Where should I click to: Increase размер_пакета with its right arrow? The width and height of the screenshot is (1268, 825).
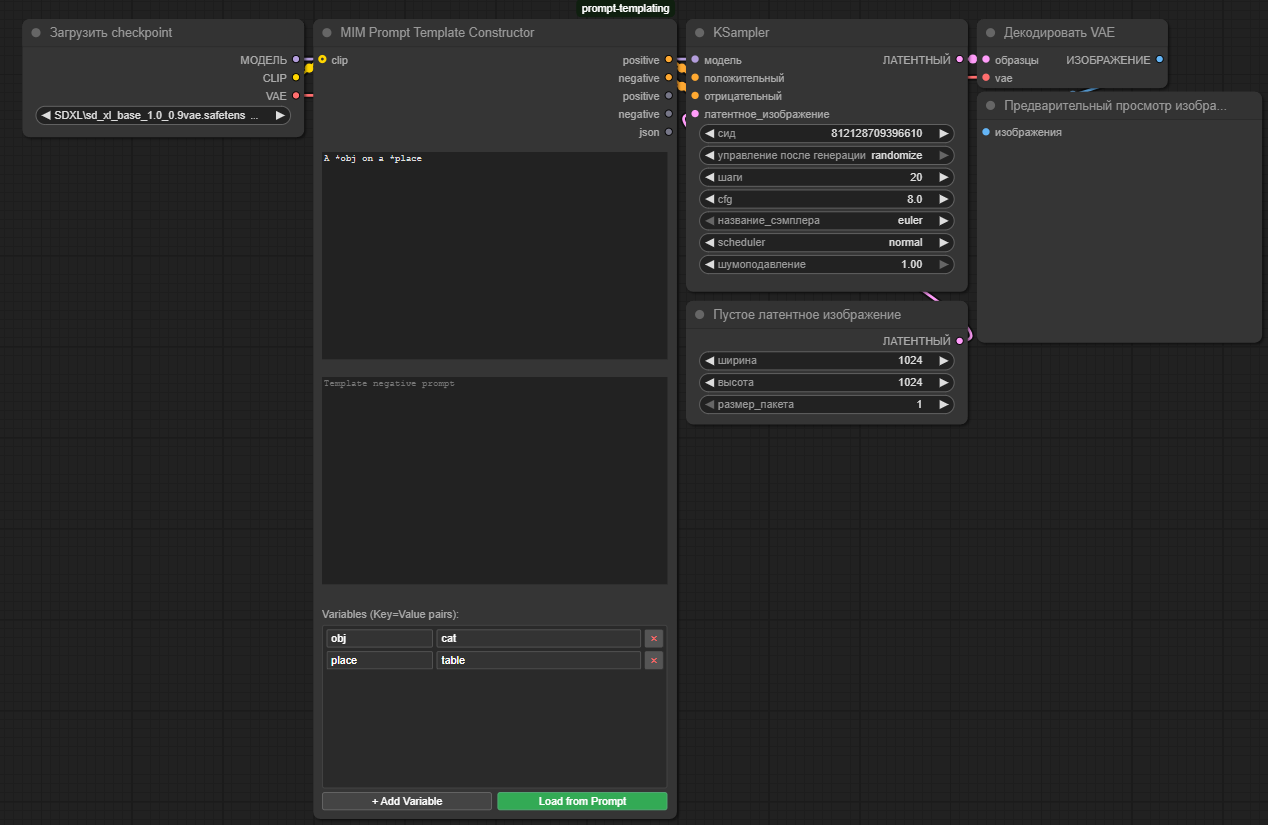[x=943, y=405]
